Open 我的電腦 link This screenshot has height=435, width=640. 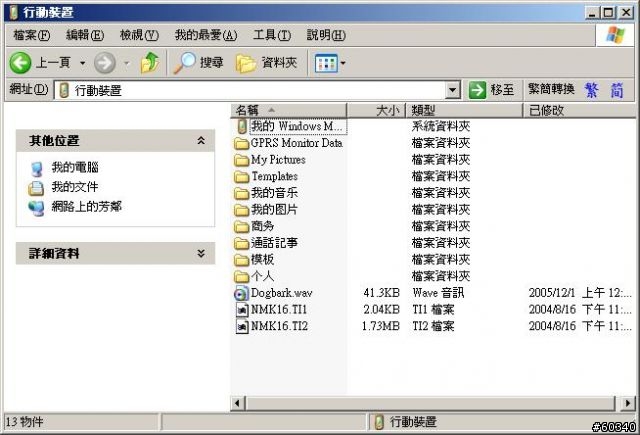pyautogui.click(x=75, y=167)
